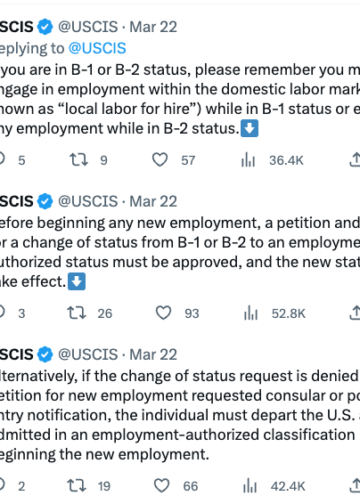Open tweet text about beginning new employment
Viewport: 360px width, 504px height.
pos(180,252)
